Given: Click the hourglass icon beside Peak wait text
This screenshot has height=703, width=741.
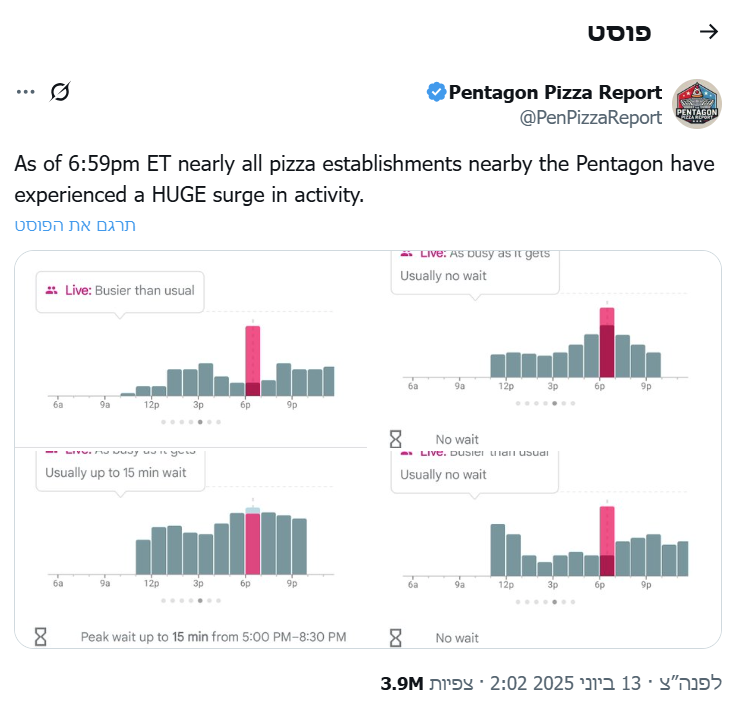Looking at the screenshot, I should [x=41, y=636].
